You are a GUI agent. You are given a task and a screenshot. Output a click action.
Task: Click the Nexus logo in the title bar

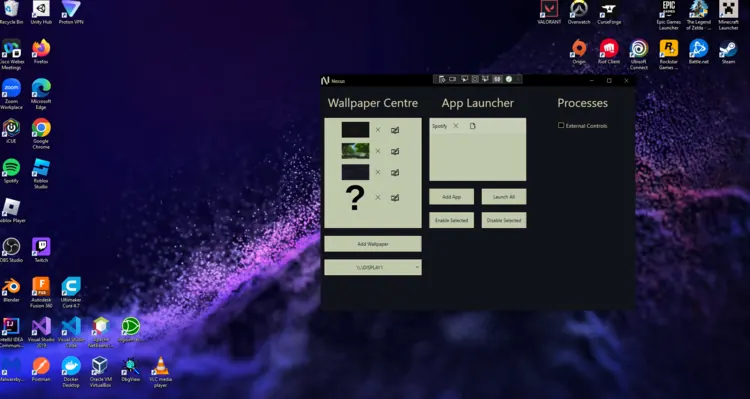[x=325, y=80]
